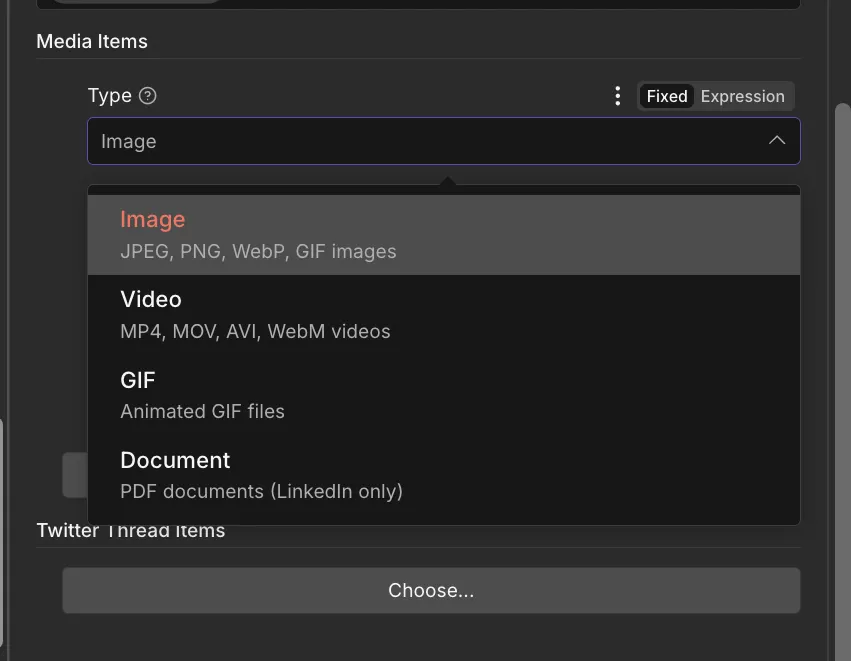
Task: Switch the Type field to Fixed mode
Action: pos(666,96)
